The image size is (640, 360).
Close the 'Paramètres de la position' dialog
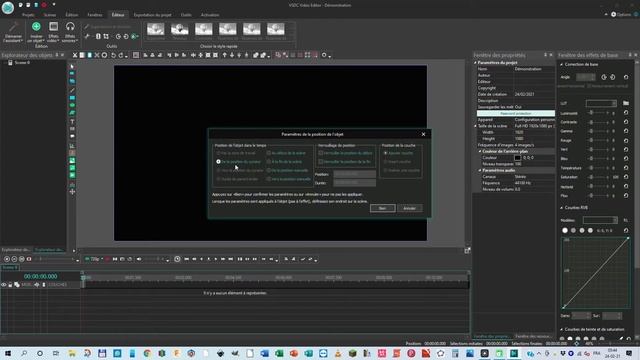[x=423, y=134]
